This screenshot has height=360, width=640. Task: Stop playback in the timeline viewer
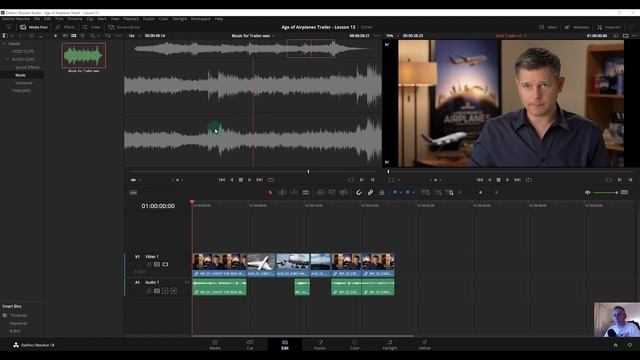(x=498, y=180)
